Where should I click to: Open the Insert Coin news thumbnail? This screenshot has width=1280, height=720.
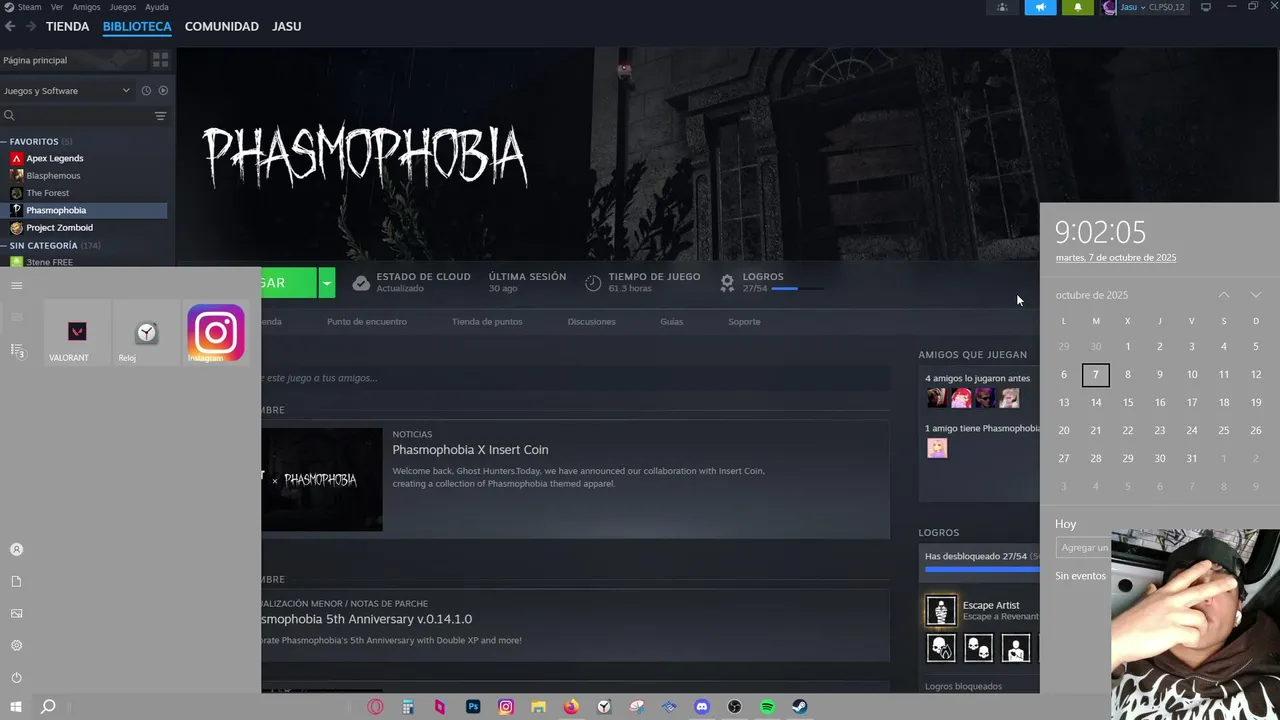[322, 480]
